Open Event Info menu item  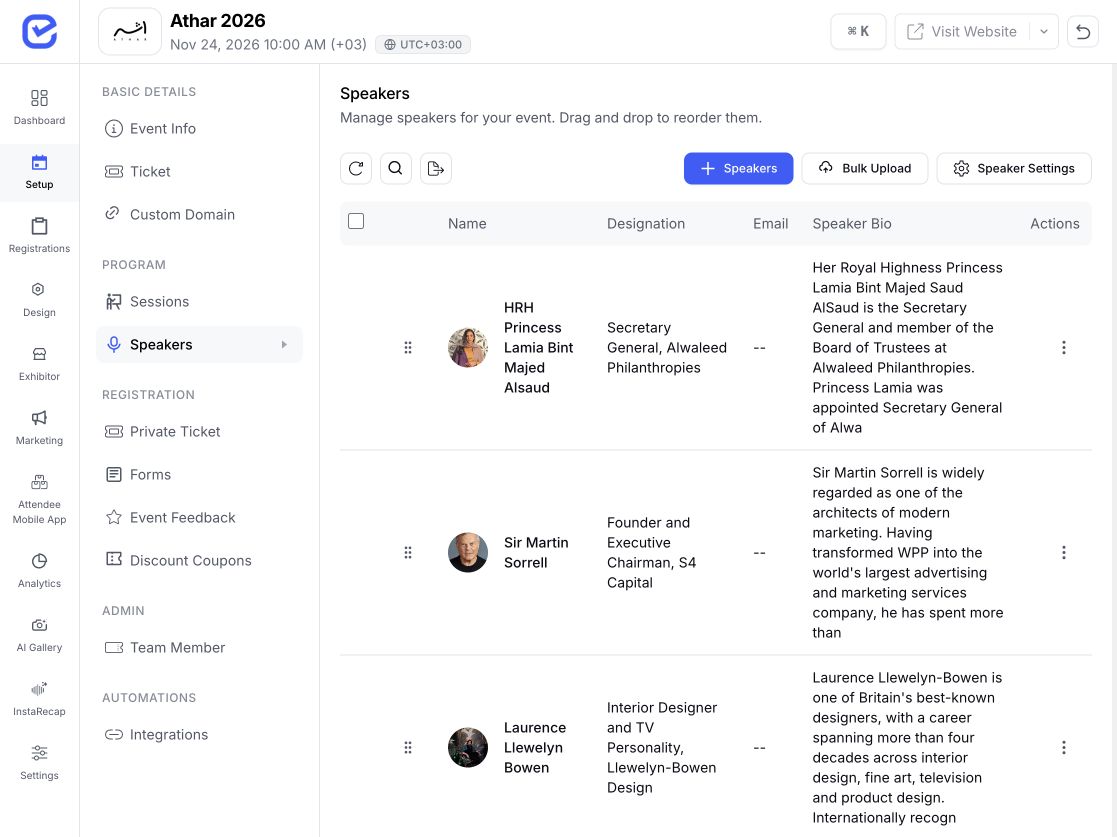click(x=199, y=128)
